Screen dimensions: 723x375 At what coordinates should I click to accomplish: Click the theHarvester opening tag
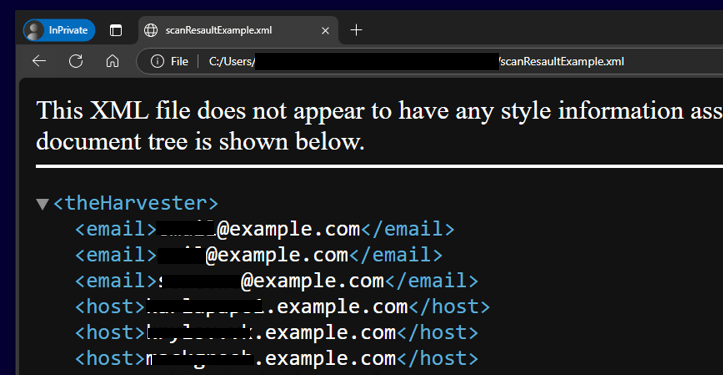136,203
